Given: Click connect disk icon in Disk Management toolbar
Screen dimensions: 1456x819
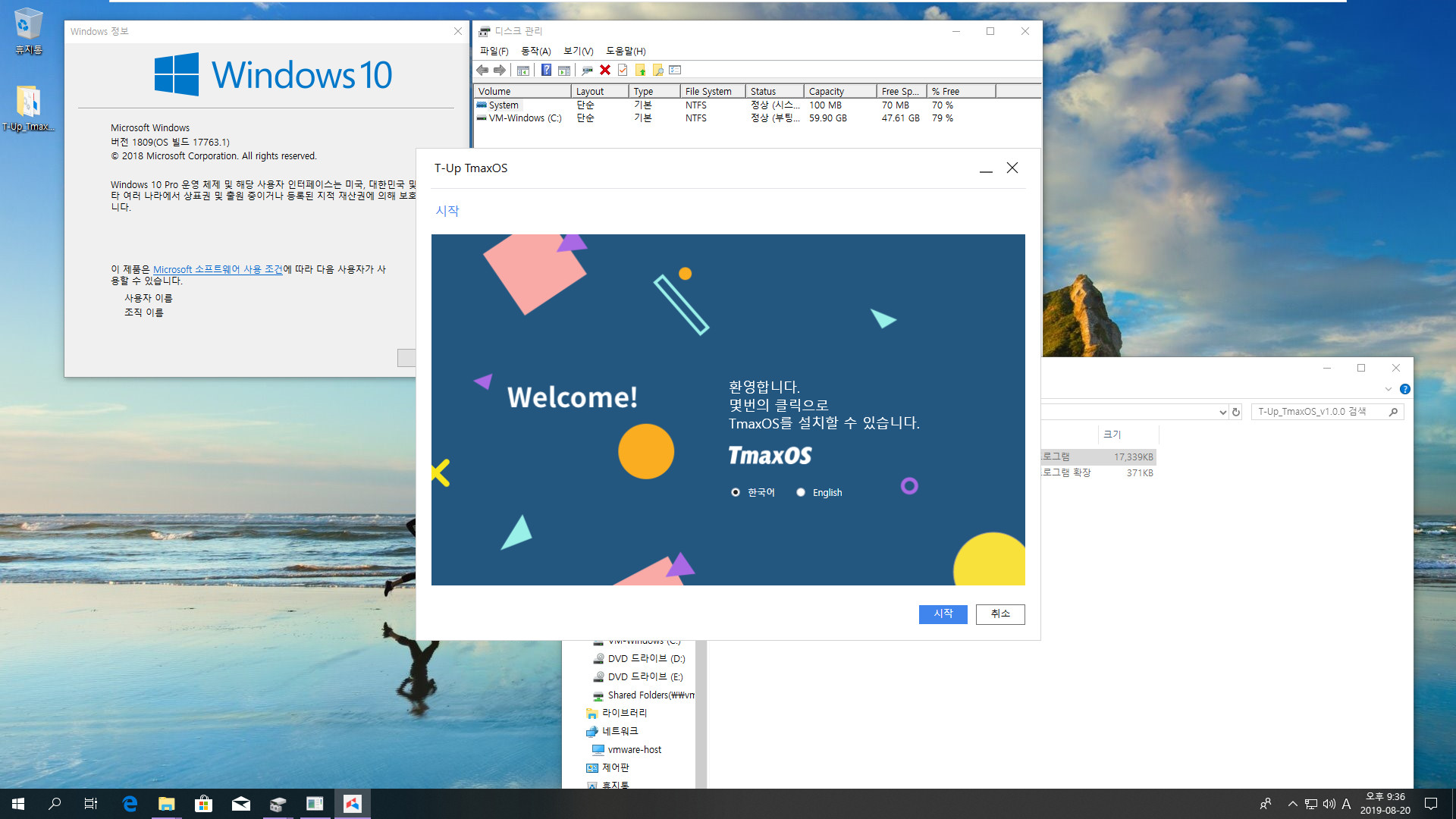Looking at the screenshot, I should (x=587, y=70).
